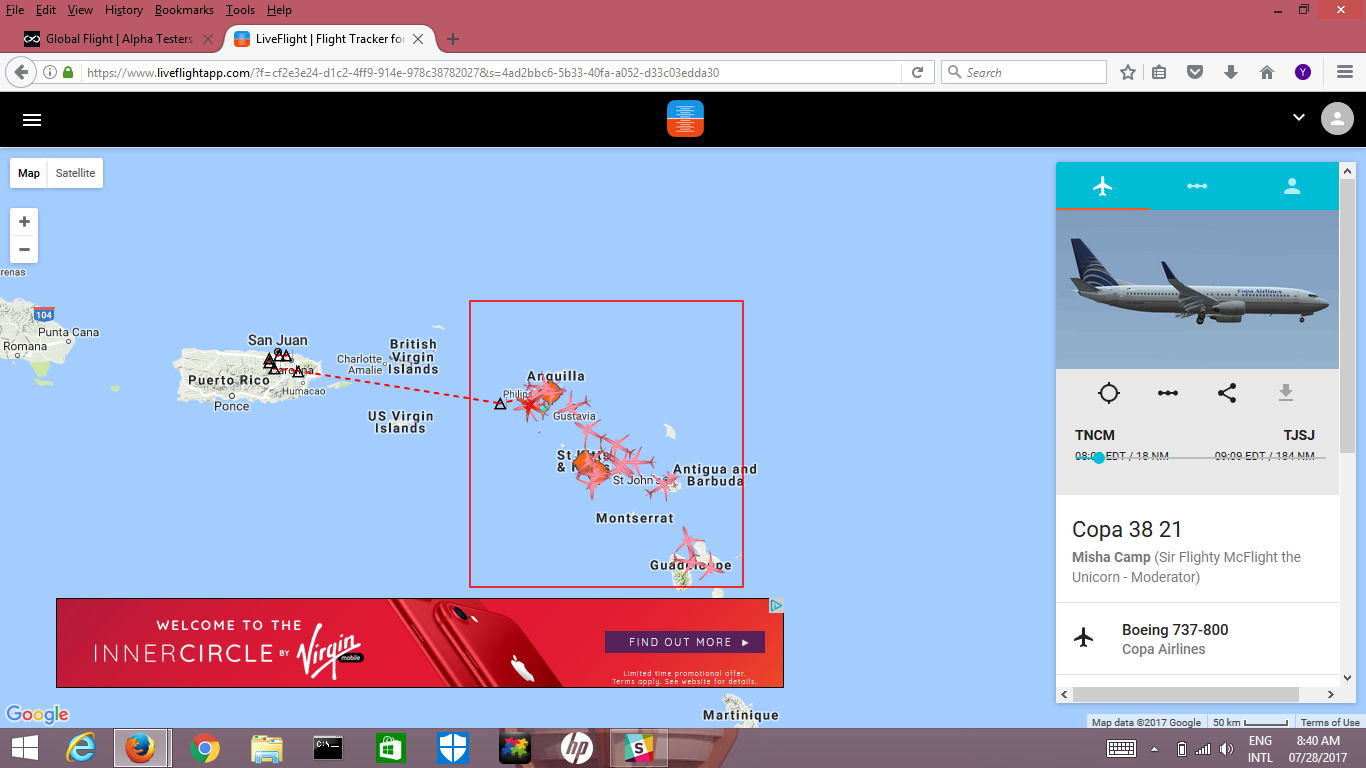Viewport: 1366px width, 768px height.
Task: Click the Google logo on the map
Action: pos(37,714)
